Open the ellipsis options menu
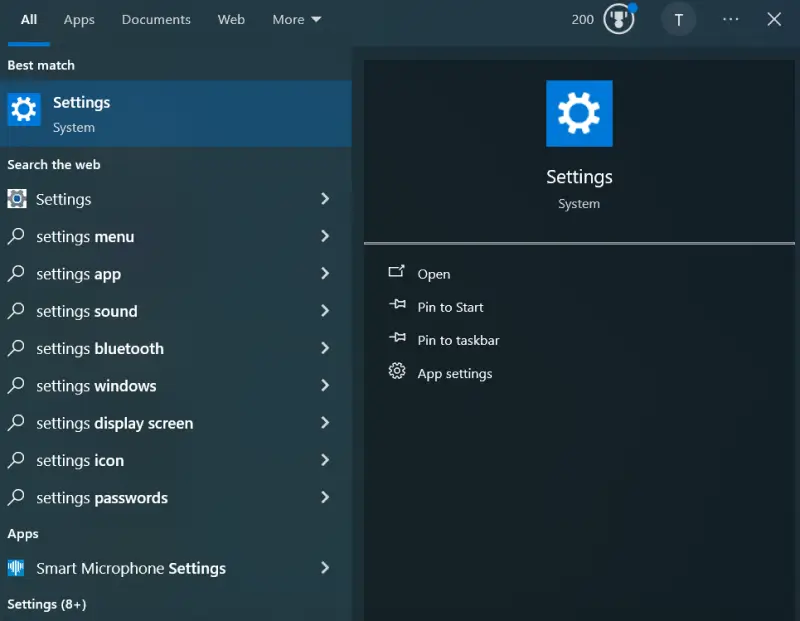Screen dimensions: 800x621 (730, 19)
